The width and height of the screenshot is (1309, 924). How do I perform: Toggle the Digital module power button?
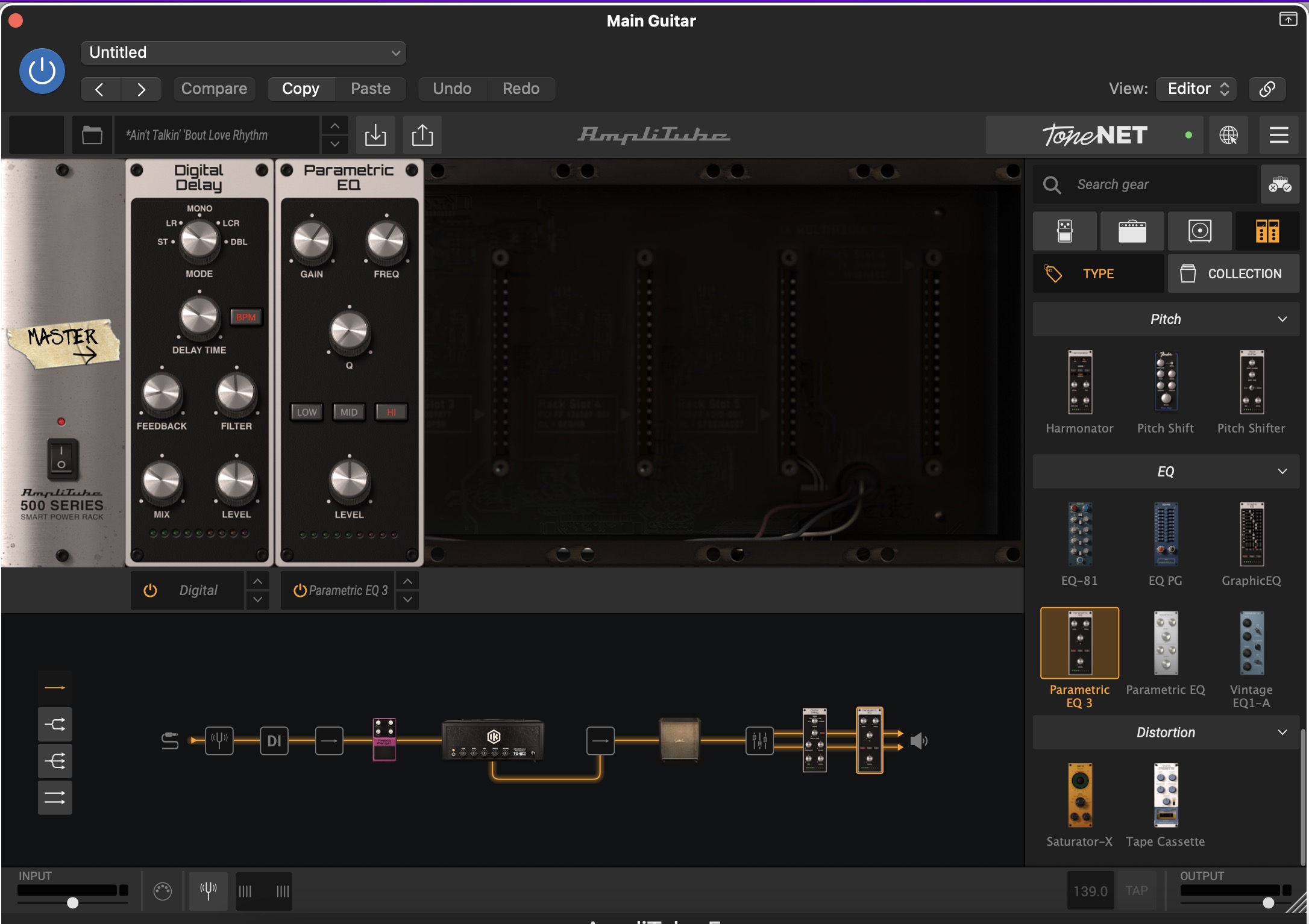[x=150, y=590]
